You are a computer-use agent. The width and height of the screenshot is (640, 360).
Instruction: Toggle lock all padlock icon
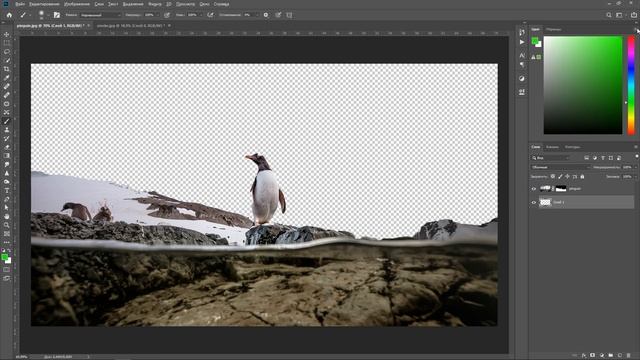[x=582, y=177]
